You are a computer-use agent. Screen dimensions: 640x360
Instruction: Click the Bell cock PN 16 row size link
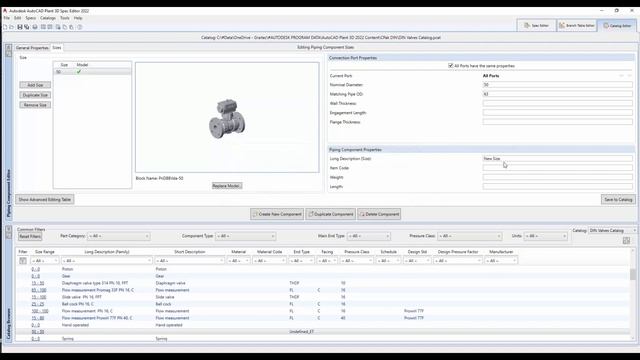pyautogui.click(x=38, y=304)
